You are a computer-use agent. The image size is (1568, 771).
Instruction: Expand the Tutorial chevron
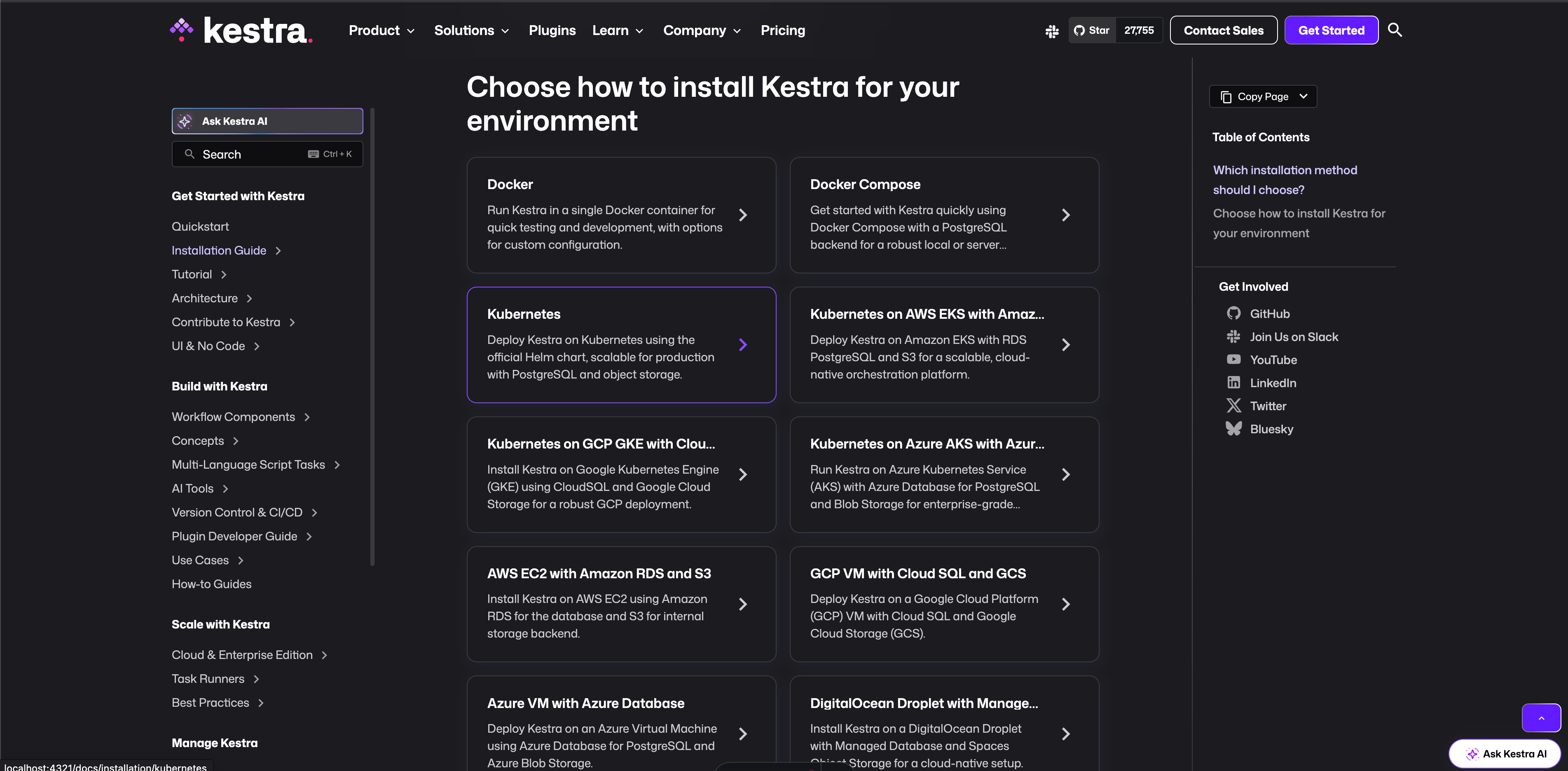tap(224, 274)
